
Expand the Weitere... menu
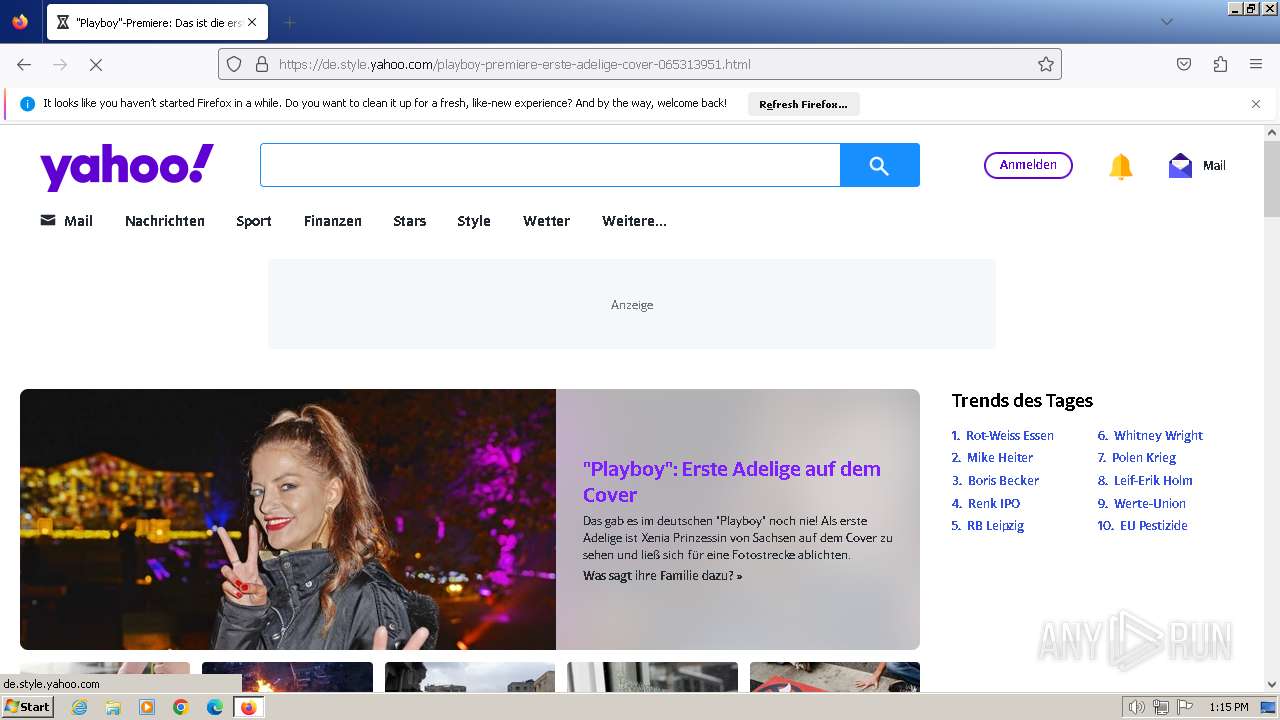pyautogui.click(x=634, y=221)
